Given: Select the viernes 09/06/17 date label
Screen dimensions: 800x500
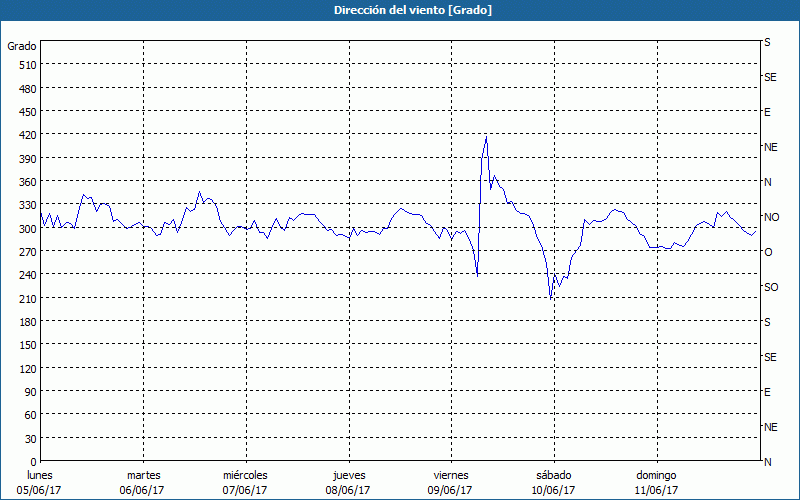Looking at the screenshot, I should click(450, 482).
